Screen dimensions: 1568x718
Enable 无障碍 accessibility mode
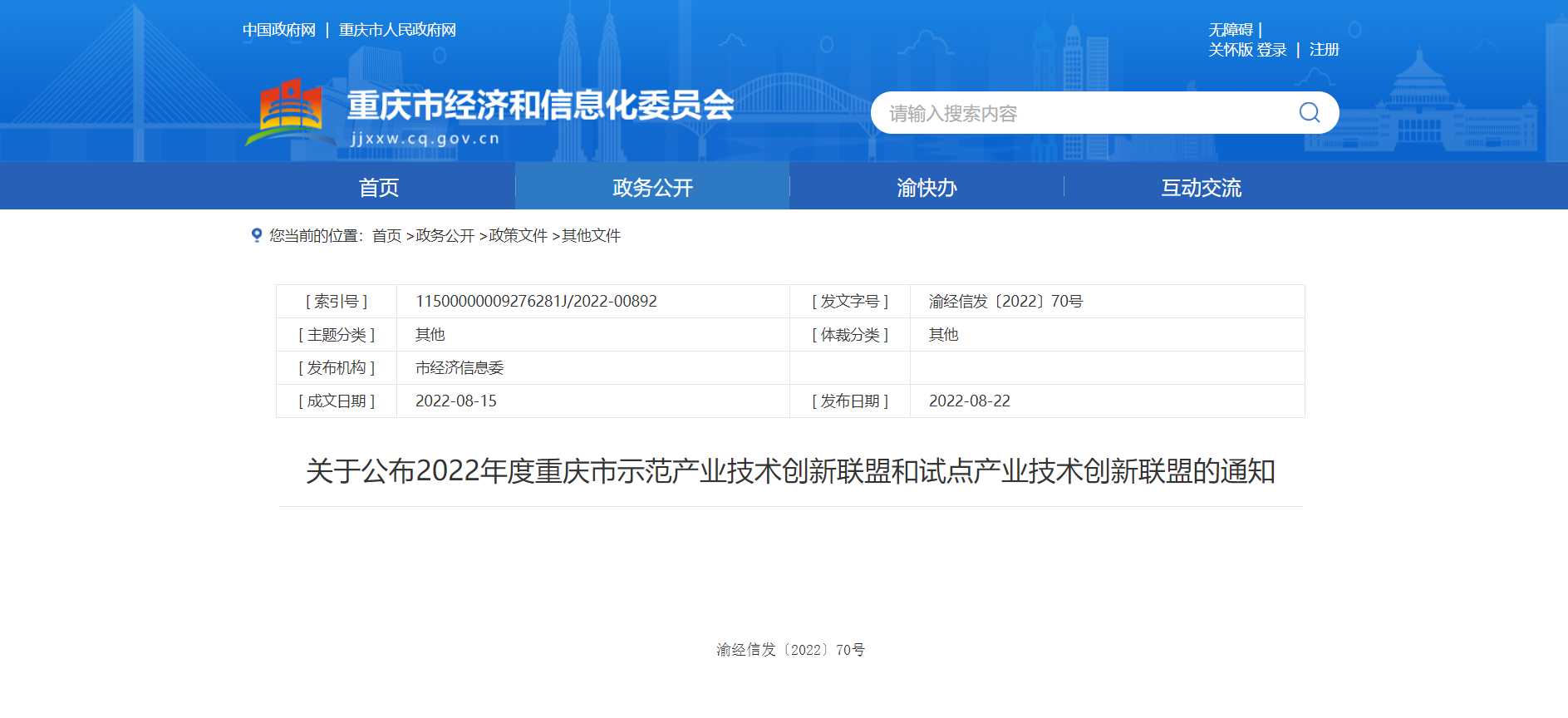(x=1230, y=30)
